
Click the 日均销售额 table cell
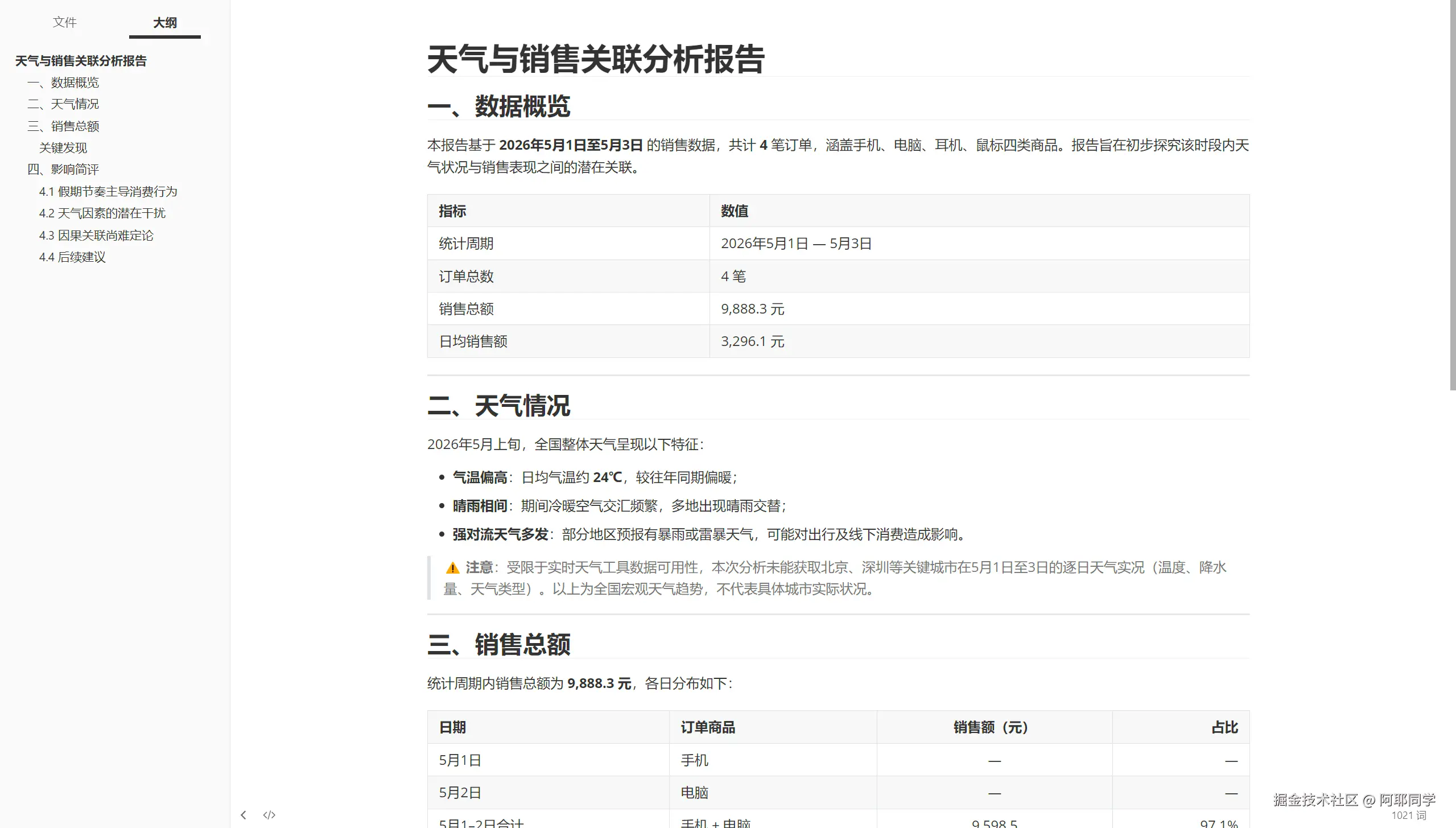tap(568, 341)
